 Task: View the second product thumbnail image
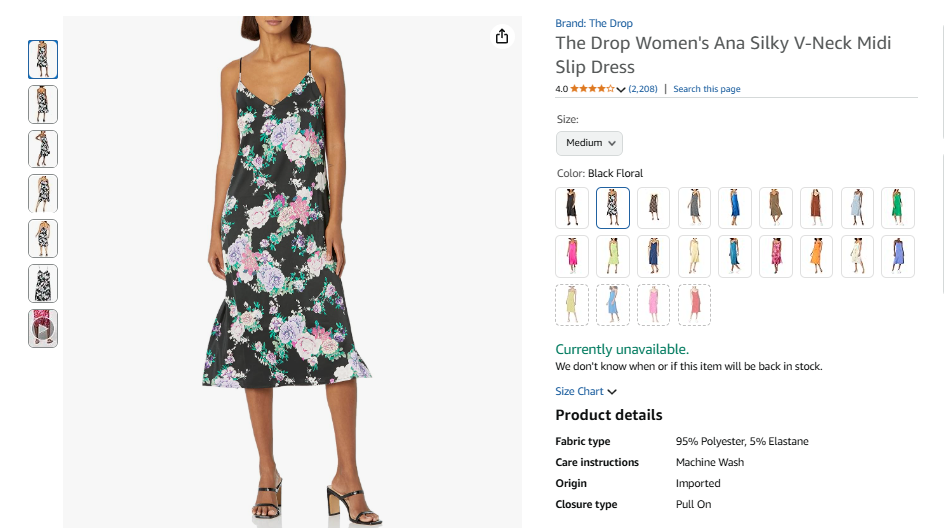[x=43, y=104]
